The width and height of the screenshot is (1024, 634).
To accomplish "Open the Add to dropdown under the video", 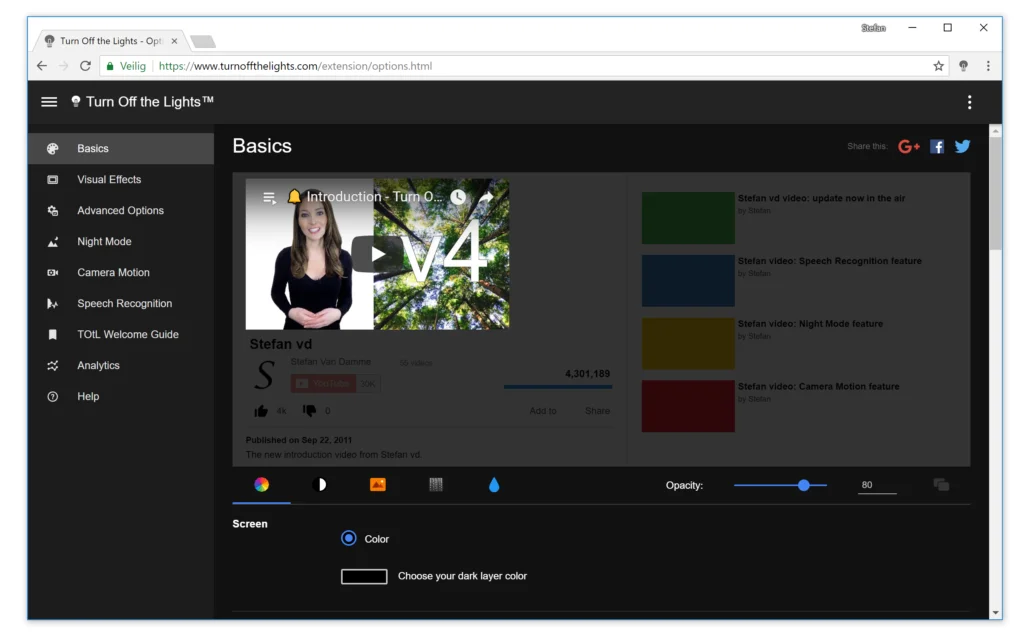I will [542, 410].
